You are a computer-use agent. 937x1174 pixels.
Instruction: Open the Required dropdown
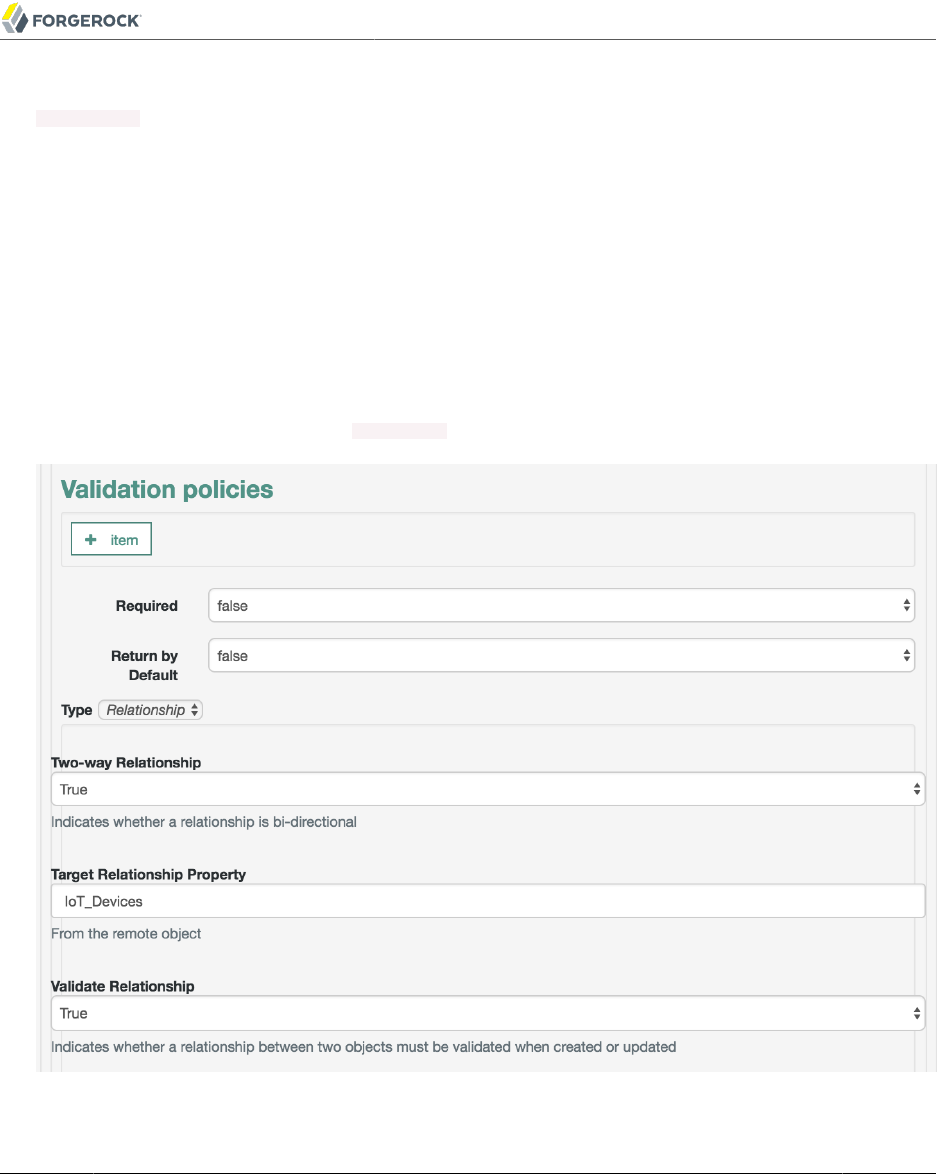[561, 605]
